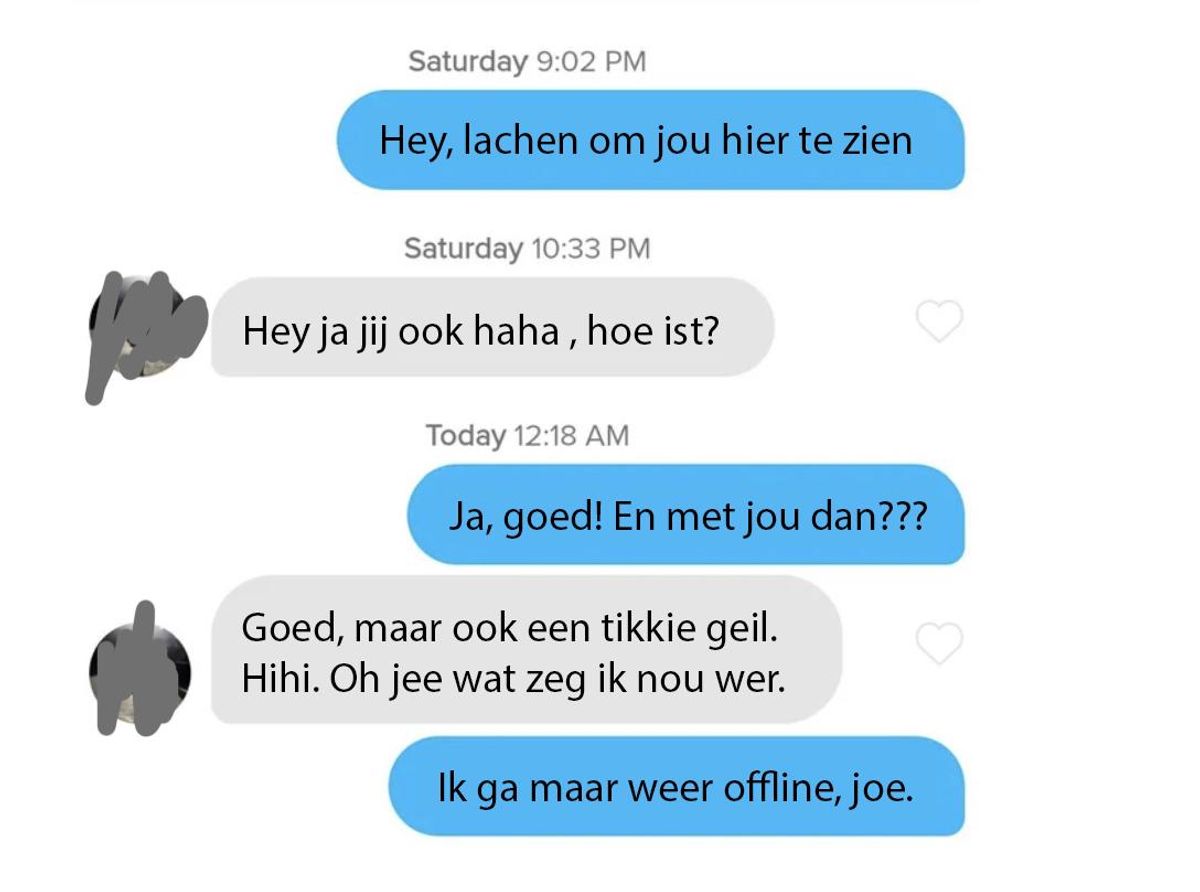Click the "Saturday 9:02 PM" timestamp
This screenshot has height=892, width=1200.
pos(527,61)
